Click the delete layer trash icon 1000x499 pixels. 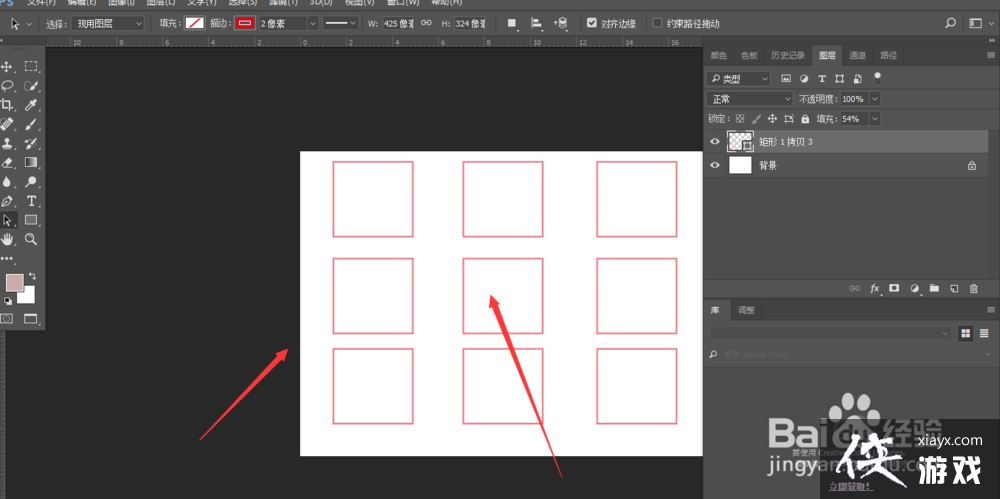(x=973, y=288)
